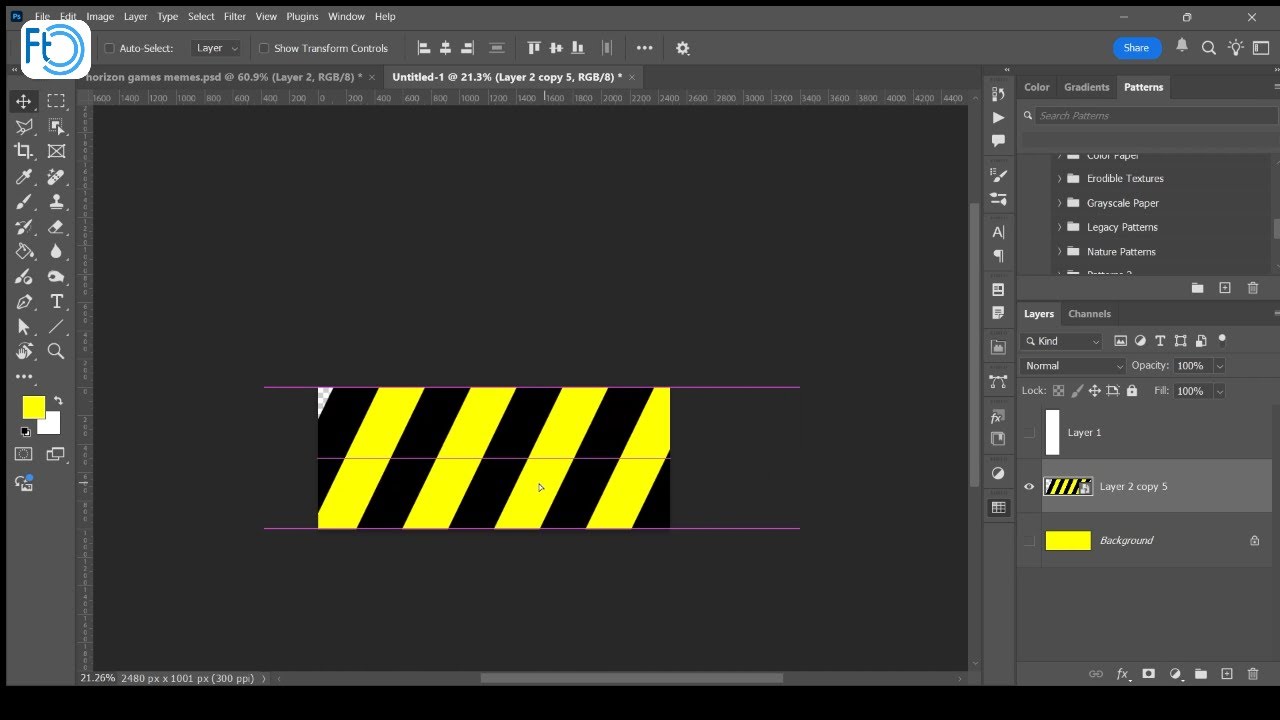Viewport: 1280px width, 720px height.
Task: Select the Eraser tool
Action: click(x=56, y=226)
